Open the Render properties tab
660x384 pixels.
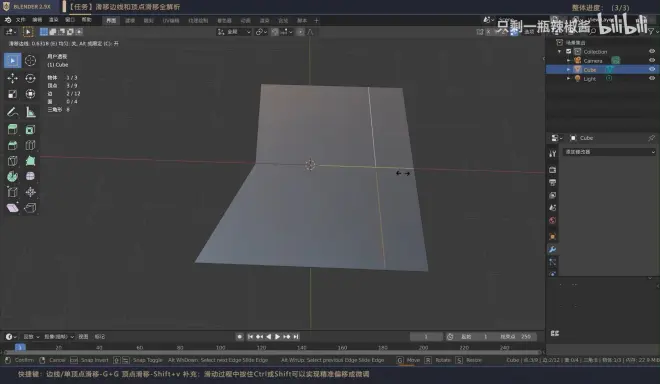click(553, 170)
